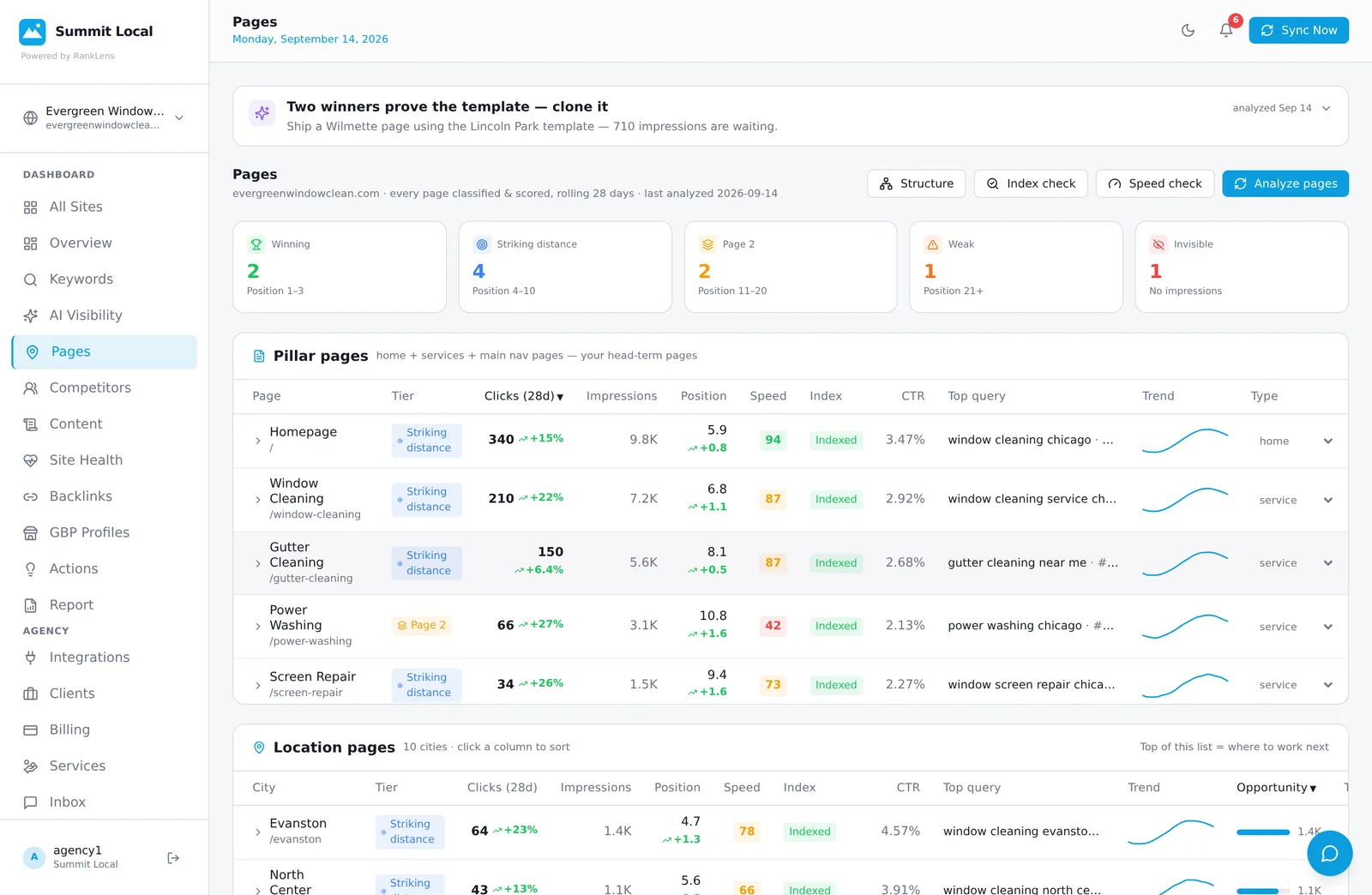Image resolution: width=1372 pixels, height=895 pixels.
Task: Expand the Window Cleaning row chevron
Action: point(258,500)
